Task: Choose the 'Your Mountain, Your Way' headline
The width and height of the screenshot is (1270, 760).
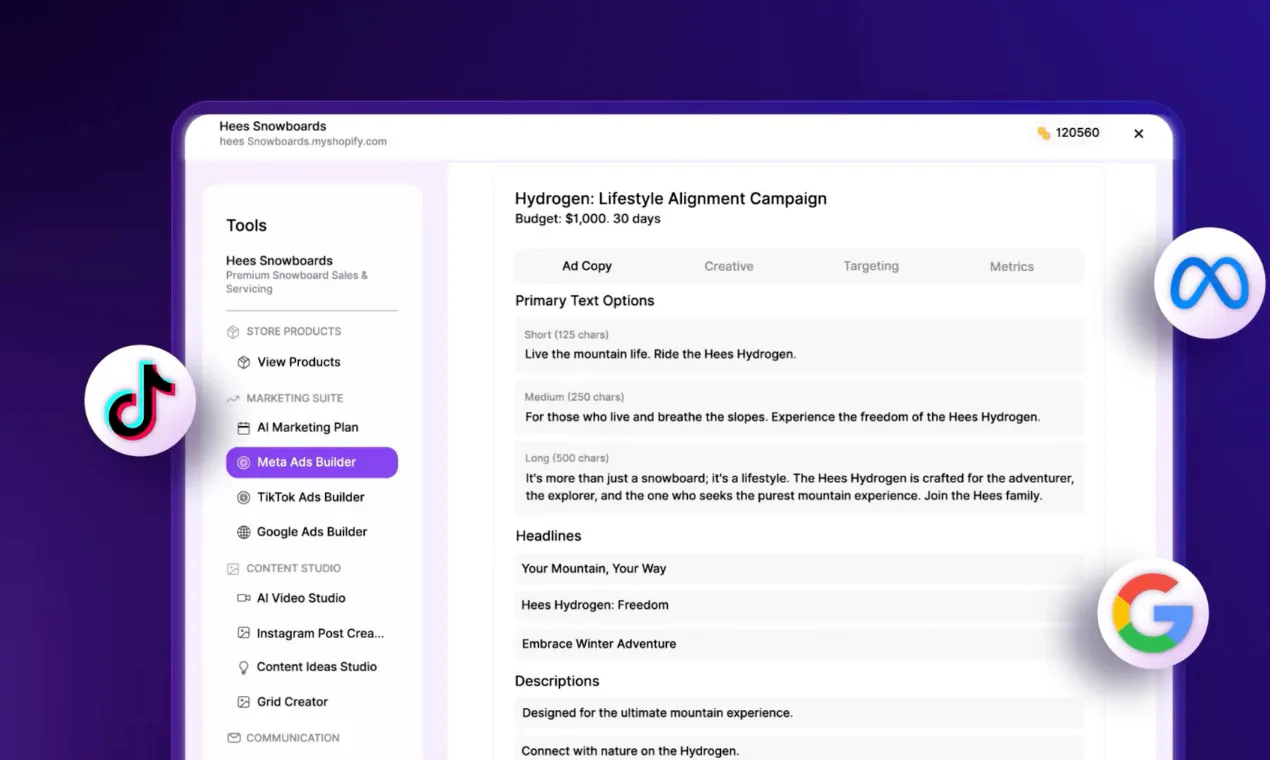Action: [x=800, y=569]
